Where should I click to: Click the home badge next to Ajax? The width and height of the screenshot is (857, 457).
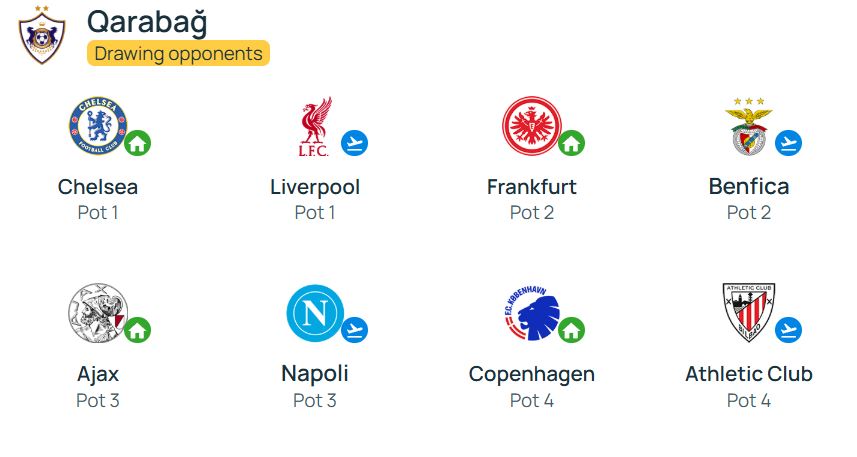coord(138,330)
